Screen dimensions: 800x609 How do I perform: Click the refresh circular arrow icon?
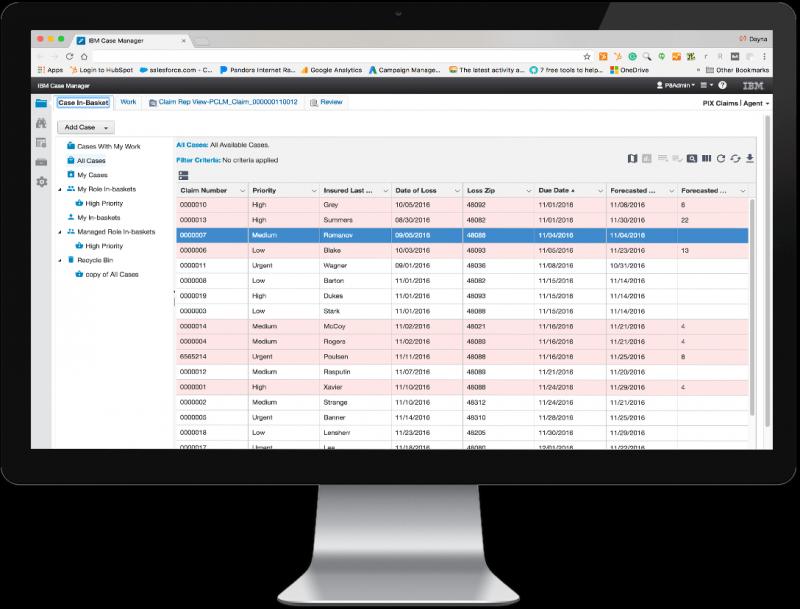tap(720, 159)
